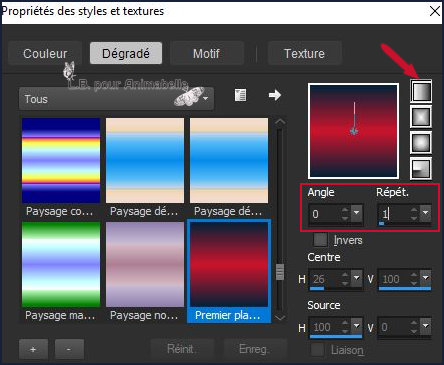
Task: Select the linear gradient style icon
Action: [421, 91]
